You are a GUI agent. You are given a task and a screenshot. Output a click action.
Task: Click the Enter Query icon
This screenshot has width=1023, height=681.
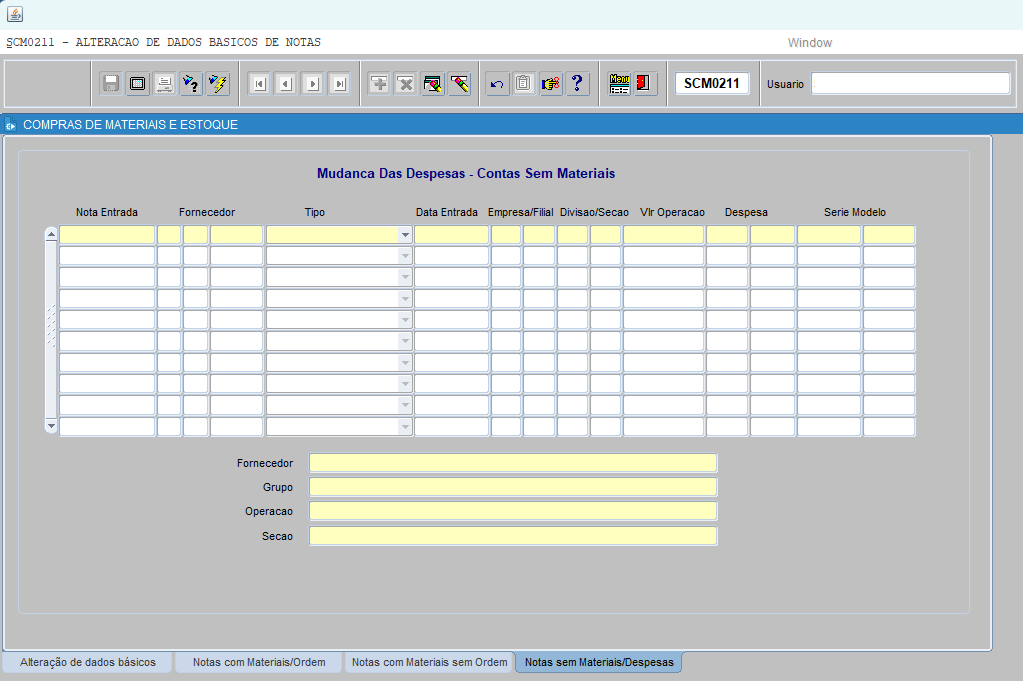pyautogui.click(x=191, y=84)
